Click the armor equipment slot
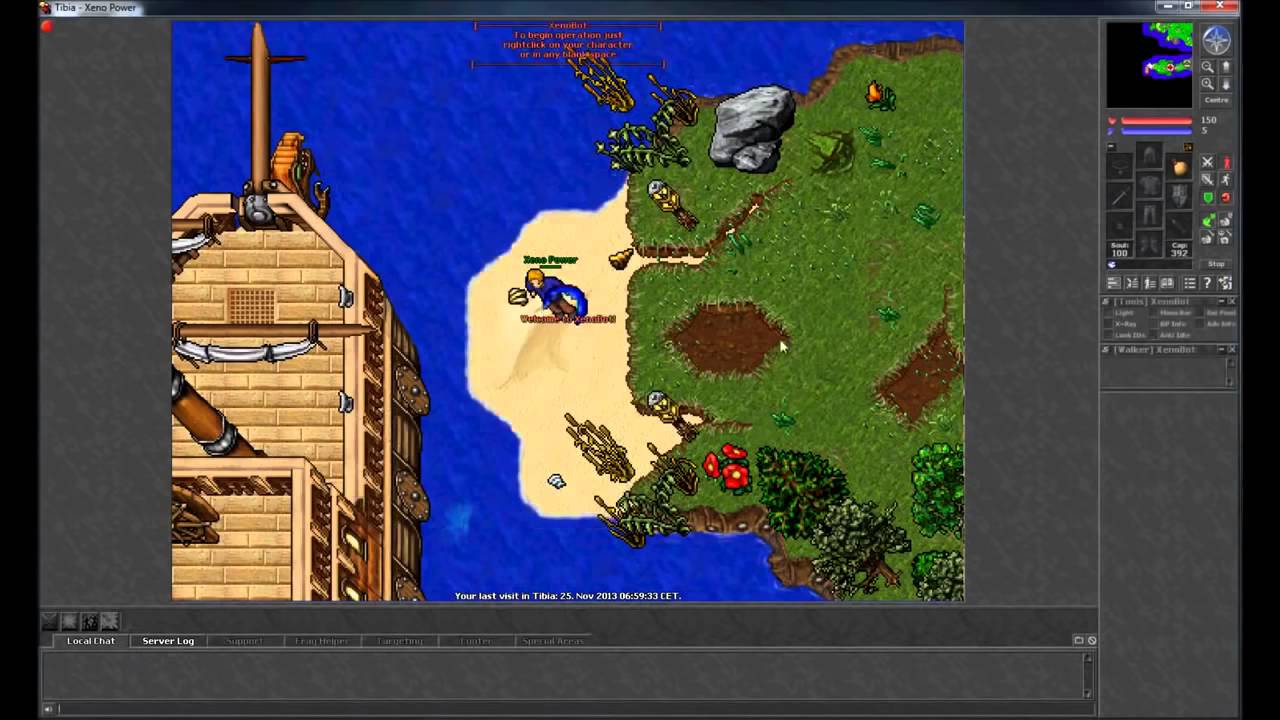 pyautogui.click(x=1149, y=185)
